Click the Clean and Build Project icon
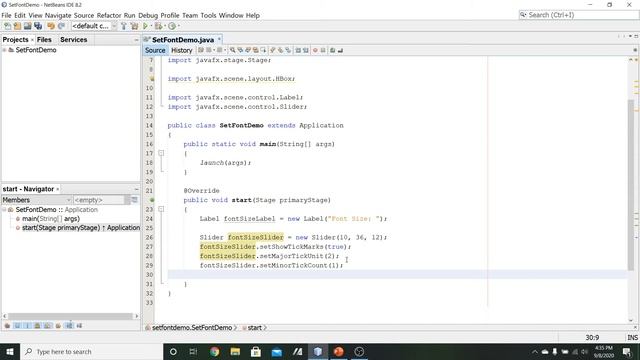The width and height of the screenshot is (640, 360). [x=134, y=26]
